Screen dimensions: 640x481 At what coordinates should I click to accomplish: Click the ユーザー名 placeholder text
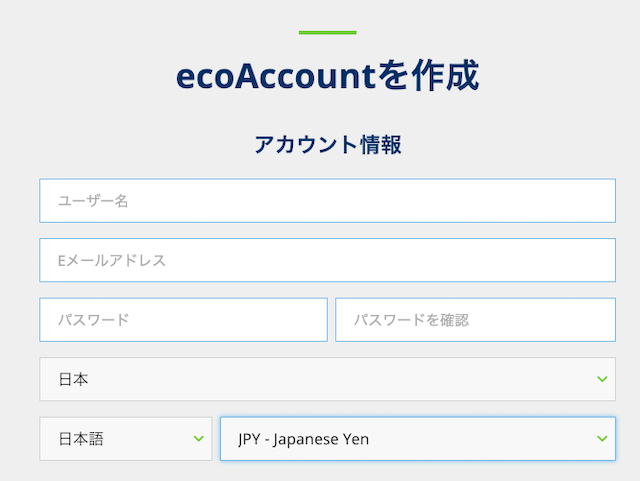(93, 201)
